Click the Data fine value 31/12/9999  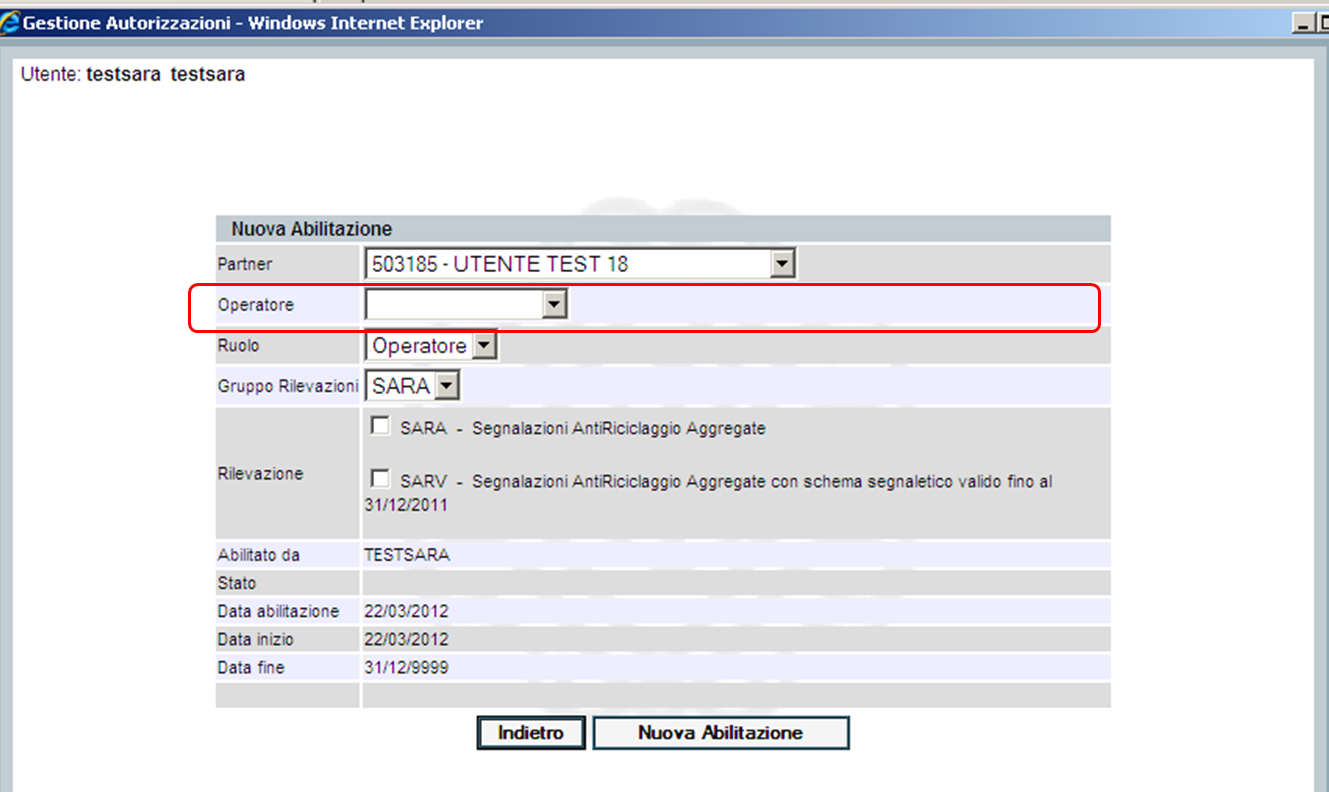[x=406, y=667]
